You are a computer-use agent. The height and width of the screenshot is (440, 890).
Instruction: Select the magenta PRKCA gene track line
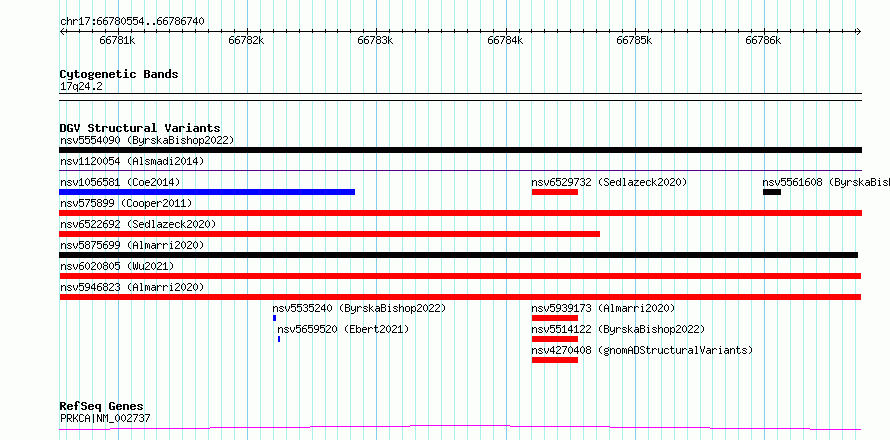(460, 428)
